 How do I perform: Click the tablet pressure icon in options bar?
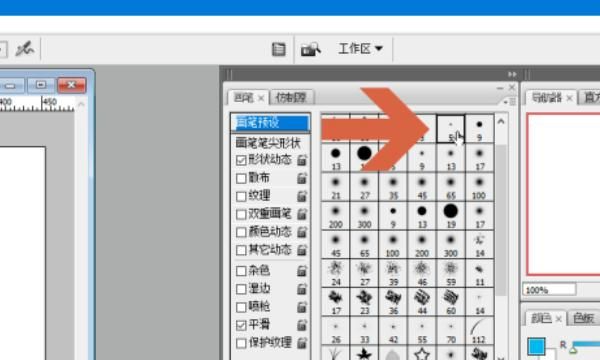[24, 49]
